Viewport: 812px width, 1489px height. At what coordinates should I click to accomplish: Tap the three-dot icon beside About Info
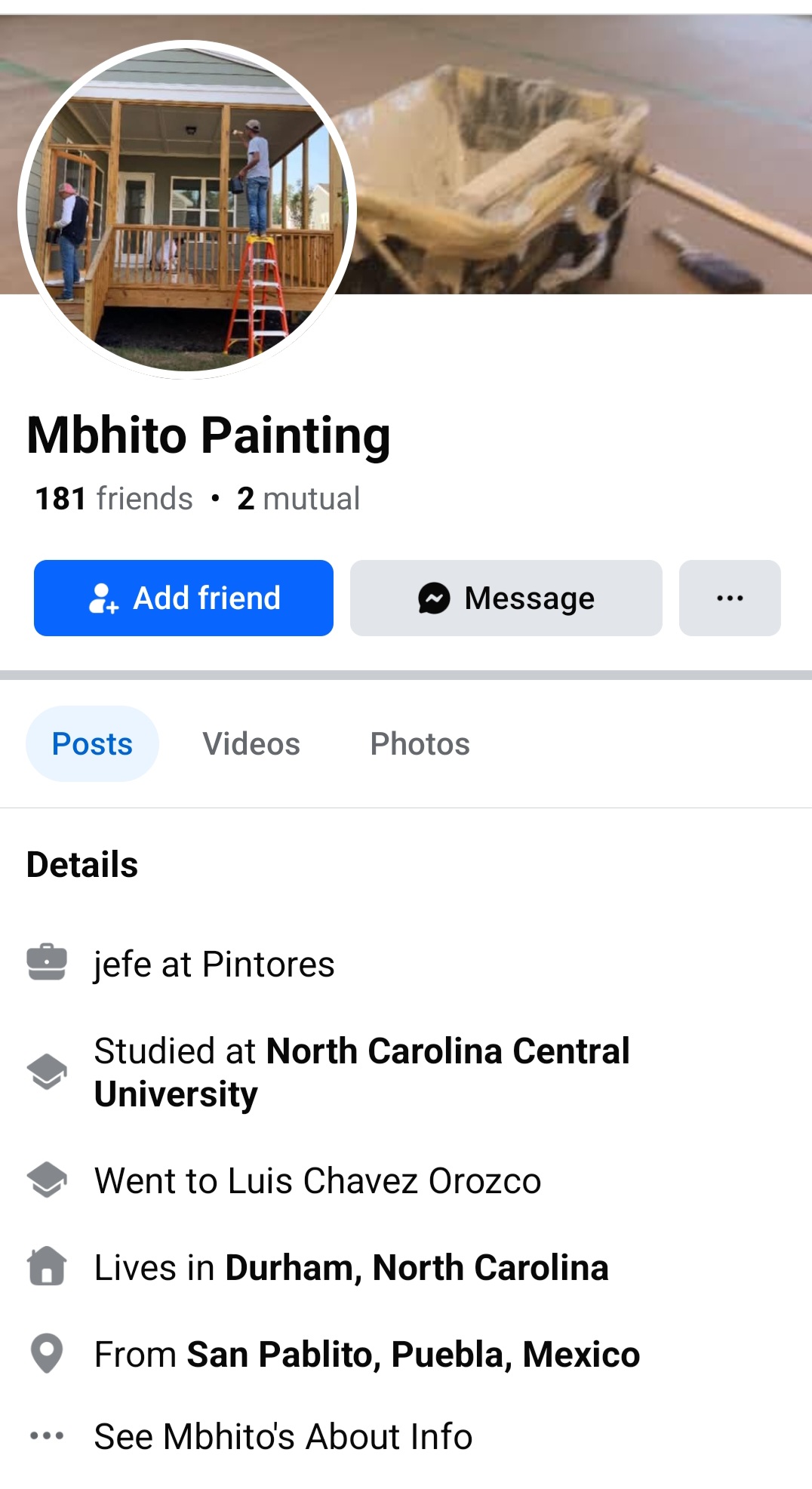(x=47, y=1435)
